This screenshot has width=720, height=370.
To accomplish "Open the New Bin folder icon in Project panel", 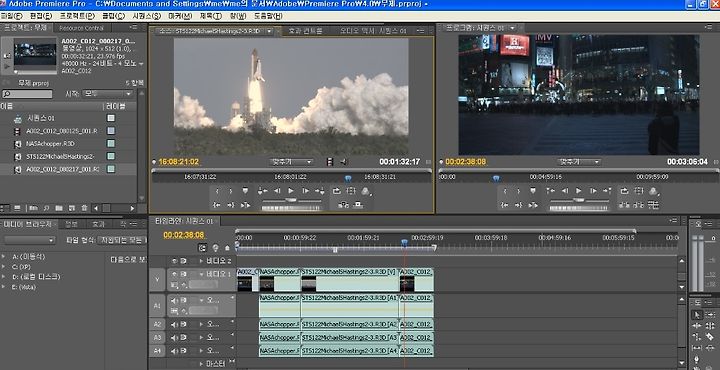I will pos(59,208).
